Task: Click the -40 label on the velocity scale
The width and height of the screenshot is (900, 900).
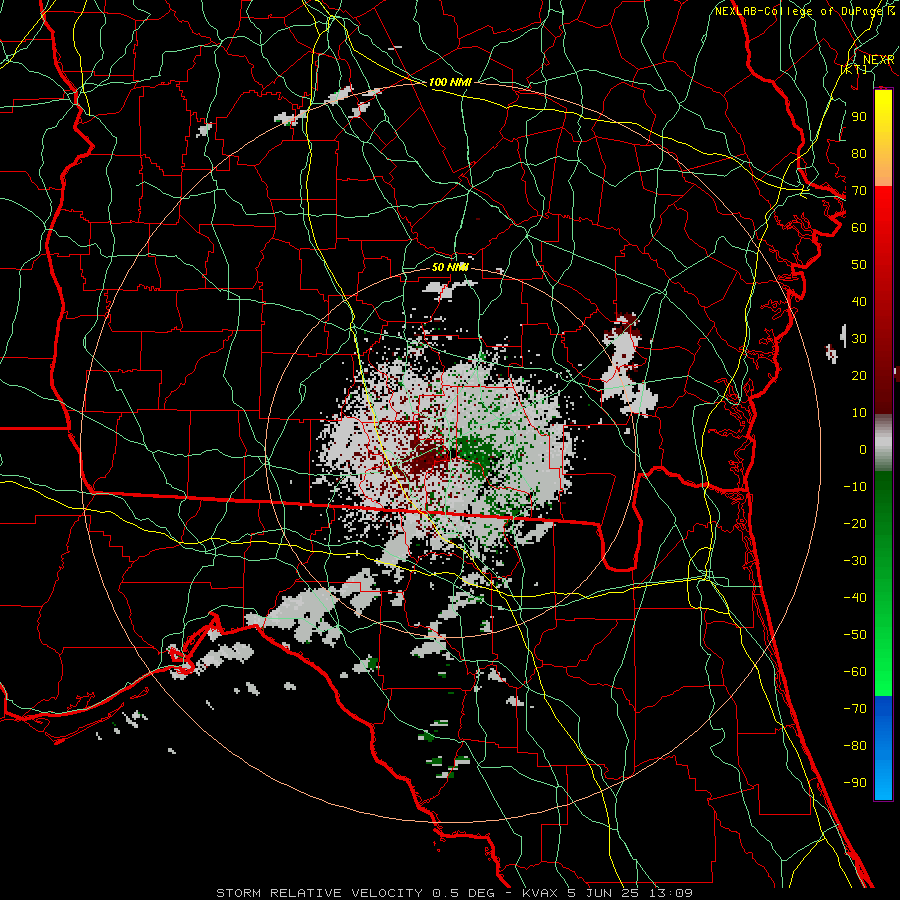Action: [855, 598]
